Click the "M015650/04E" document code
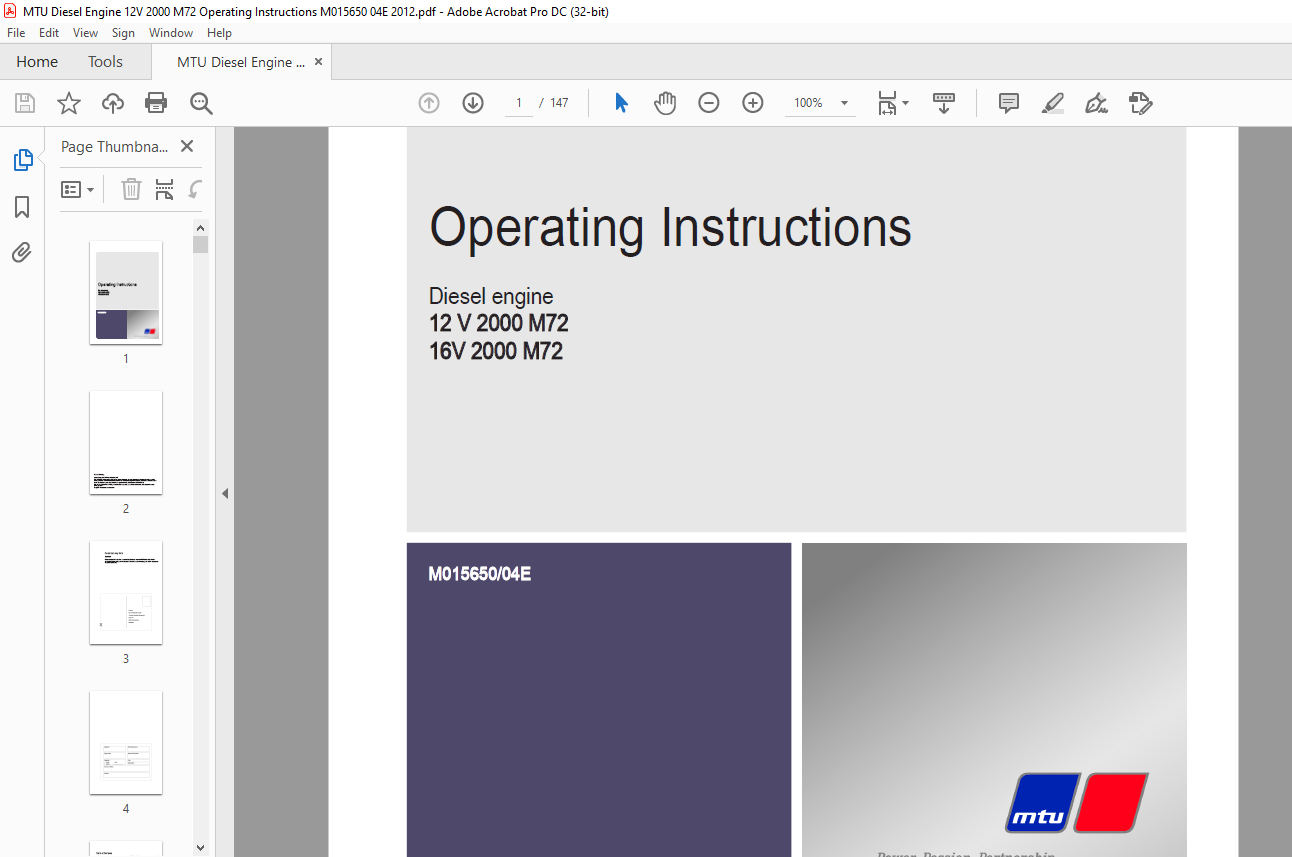The width and height of the screenshot is (1292, 857). coord(480,574)
